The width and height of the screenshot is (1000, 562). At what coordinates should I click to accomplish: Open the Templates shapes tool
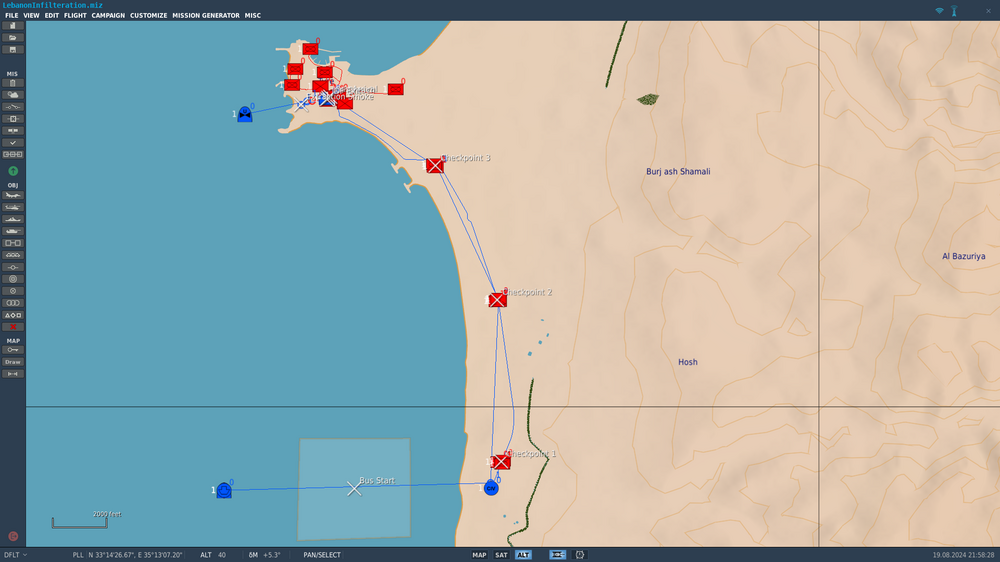point(13,315)
